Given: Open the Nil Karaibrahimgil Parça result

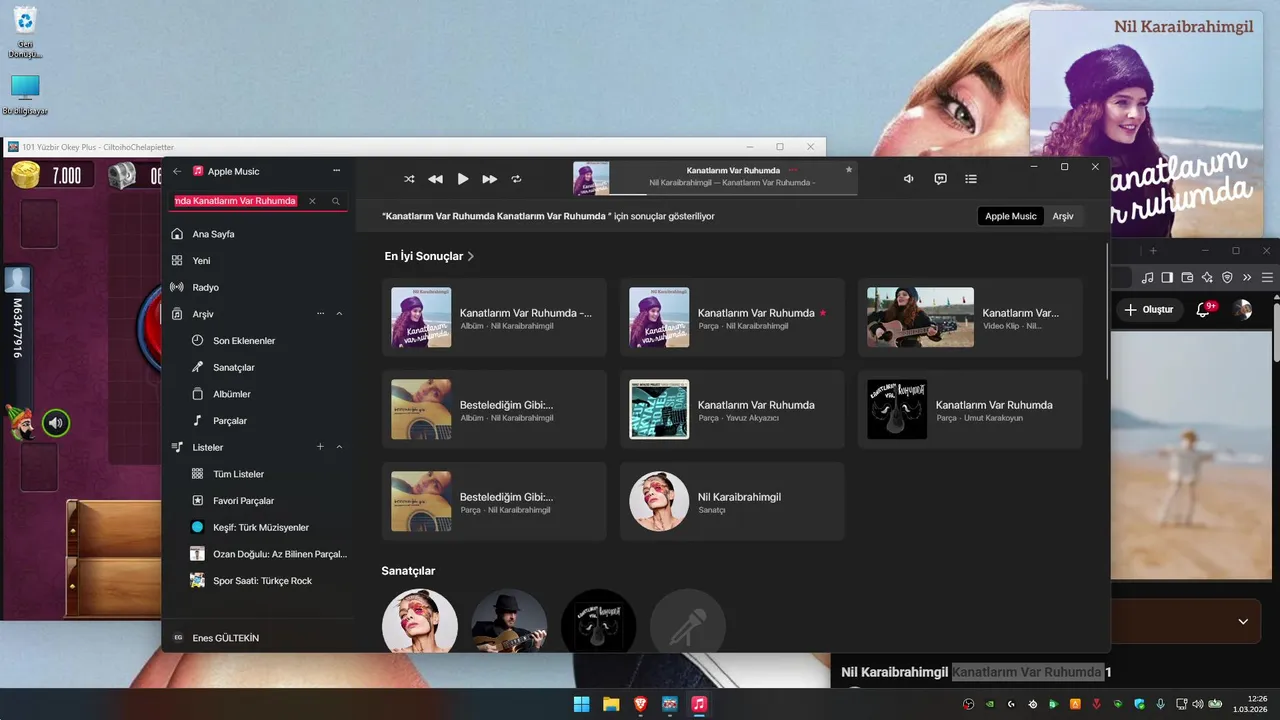Looking at the screenshot, I should pos(732,317).
